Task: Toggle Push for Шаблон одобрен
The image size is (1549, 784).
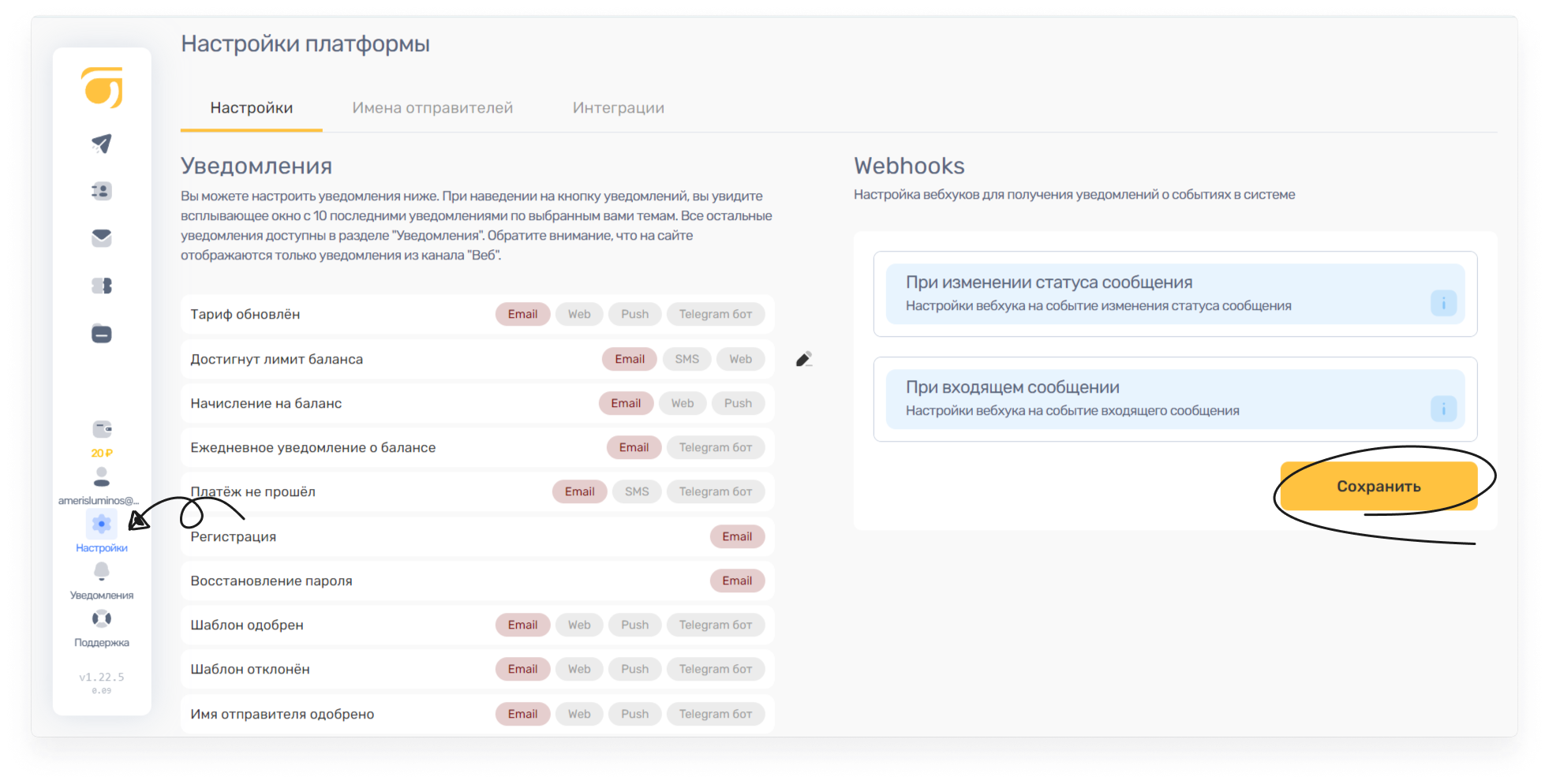Action: (634, 625)
